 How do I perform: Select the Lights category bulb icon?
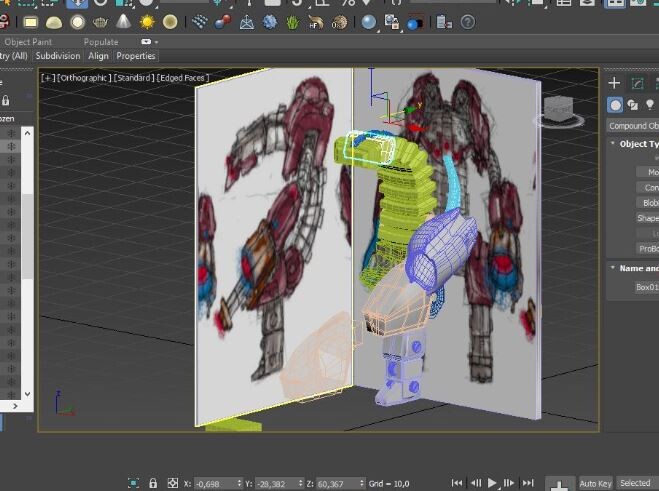[x=650, y=104]
